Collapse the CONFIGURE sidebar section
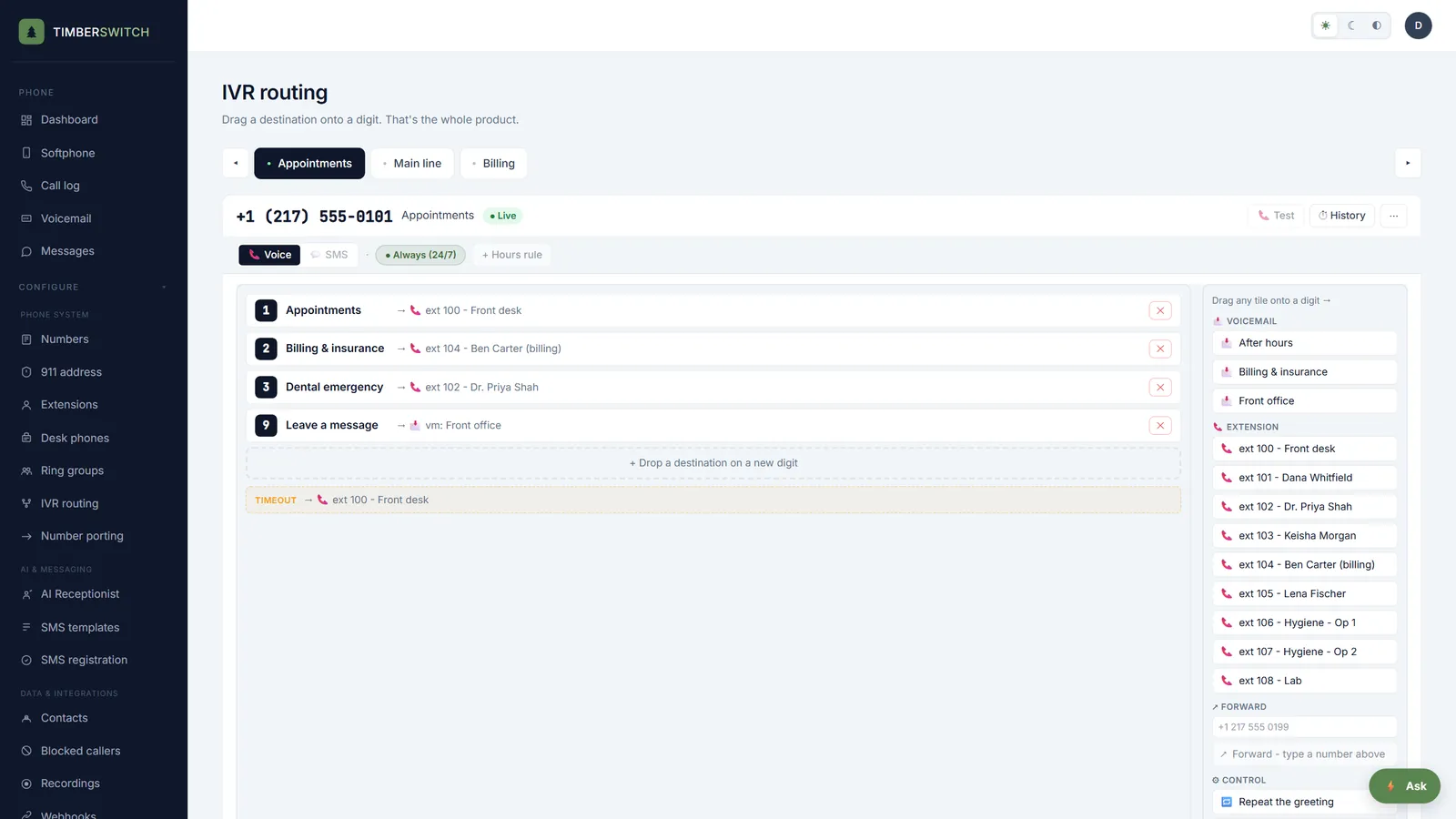 pos(164,288)
